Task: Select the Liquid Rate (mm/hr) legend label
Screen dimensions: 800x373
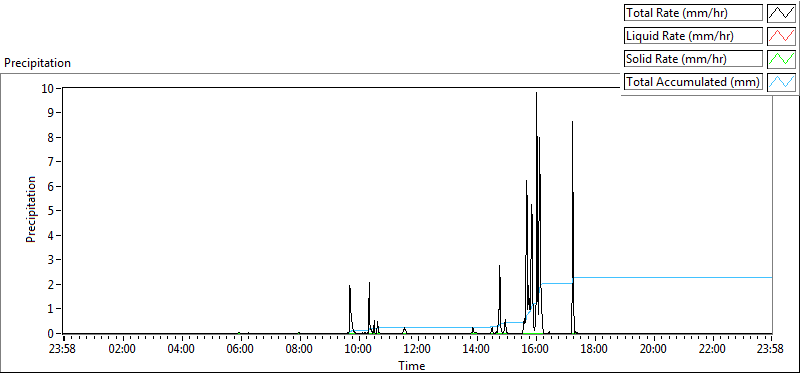Action: tap(693, 36)
